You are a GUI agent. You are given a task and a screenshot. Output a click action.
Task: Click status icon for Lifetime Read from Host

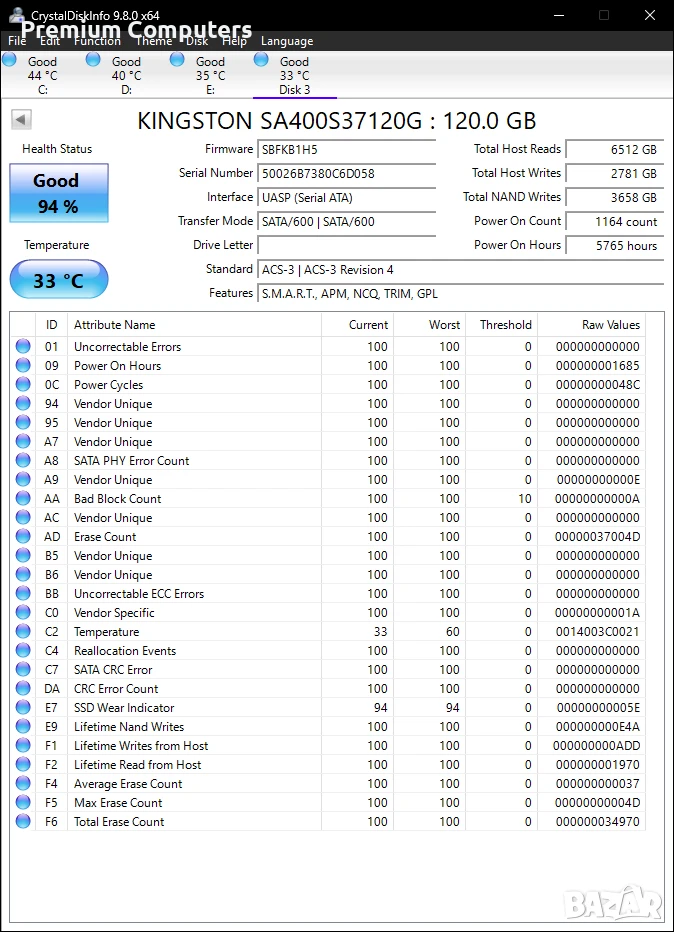(x=23, y=764)
